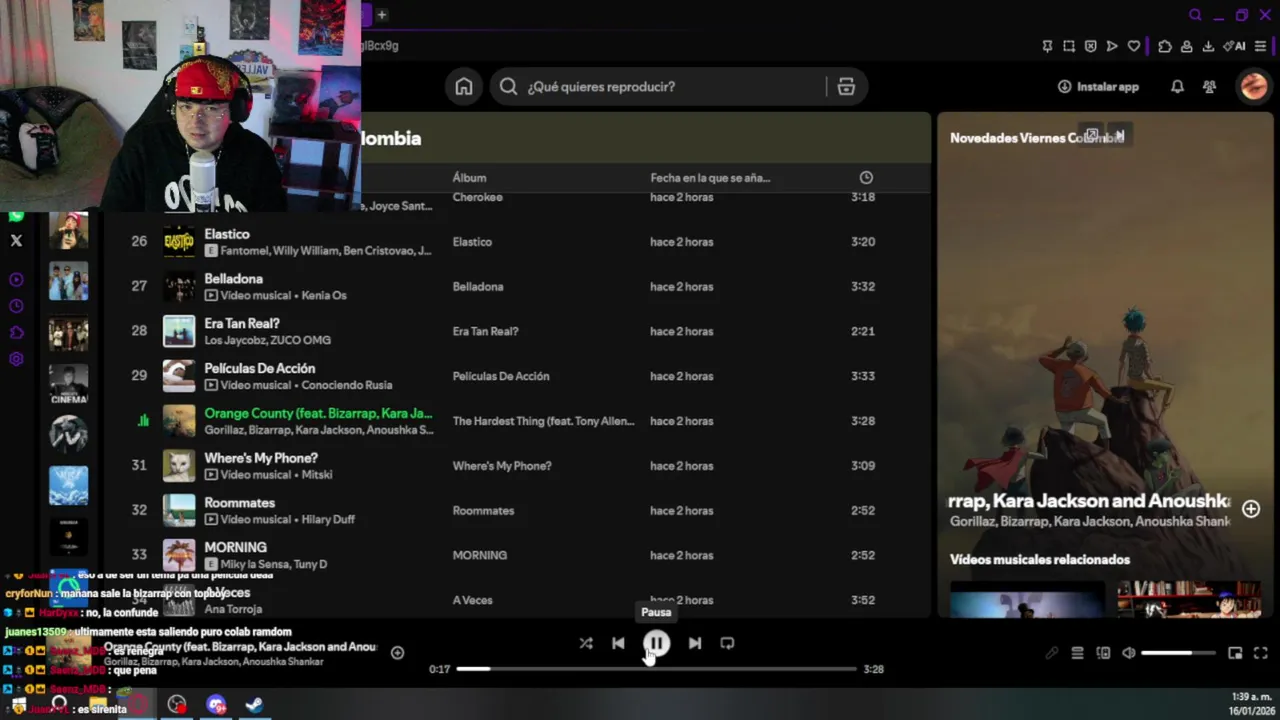
Task: Sort by 'Fecha en la que se añadió' column
Action: pos(710,178)
